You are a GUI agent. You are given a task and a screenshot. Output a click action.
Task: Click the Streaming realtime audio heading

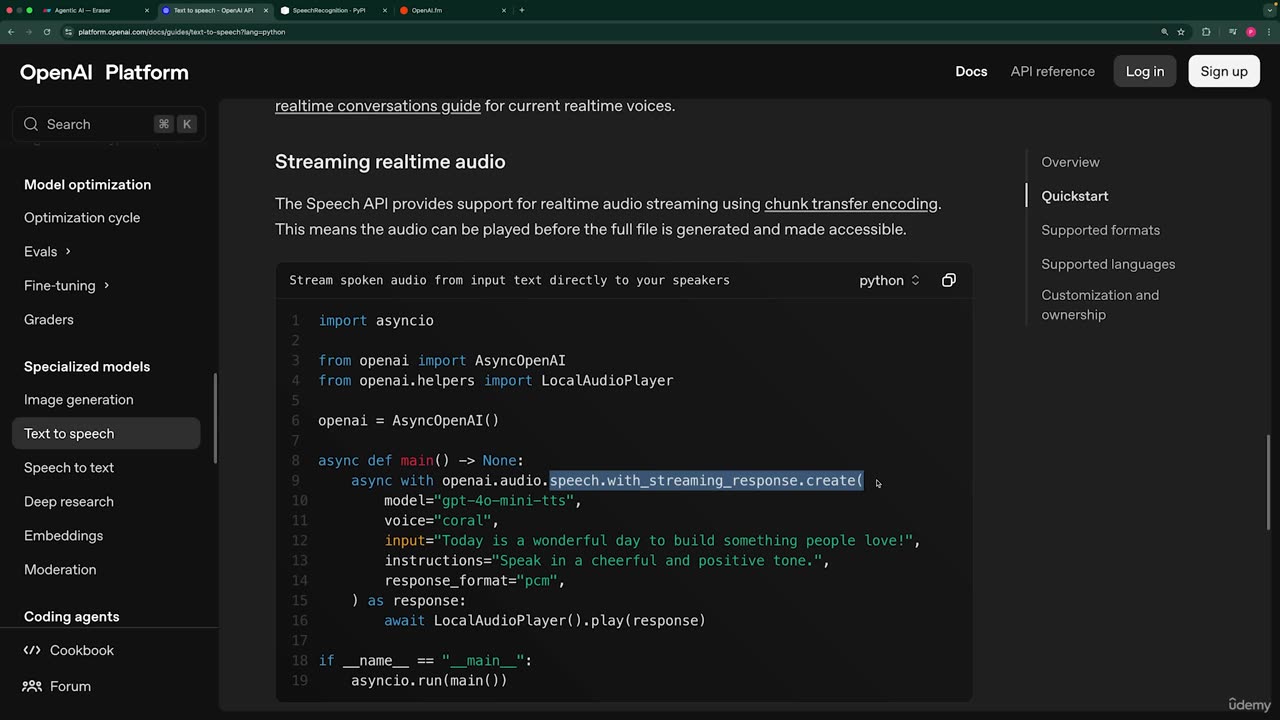point(390,161)
